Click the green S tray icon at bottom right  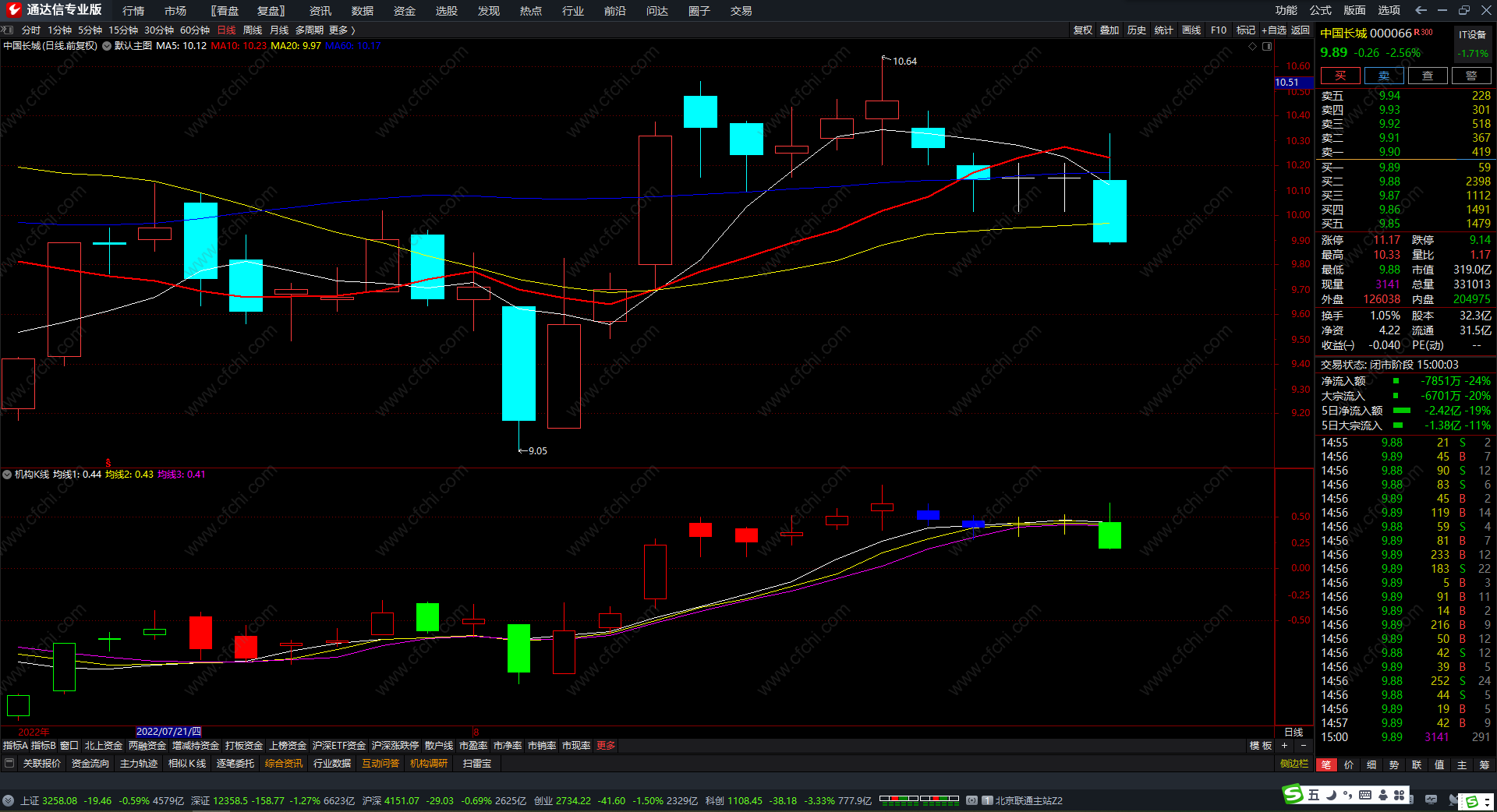tap(1471, 801)
